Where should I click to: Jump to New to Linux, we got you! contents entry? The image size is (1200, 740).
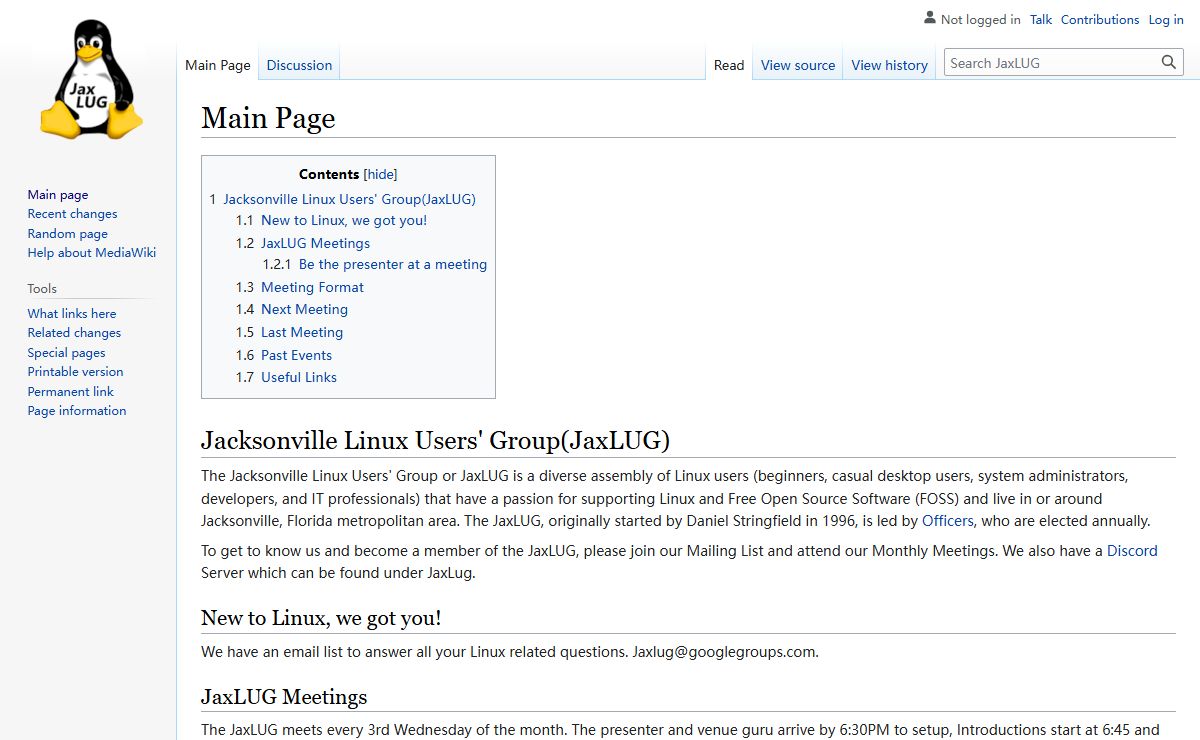[x=344, y=221]
